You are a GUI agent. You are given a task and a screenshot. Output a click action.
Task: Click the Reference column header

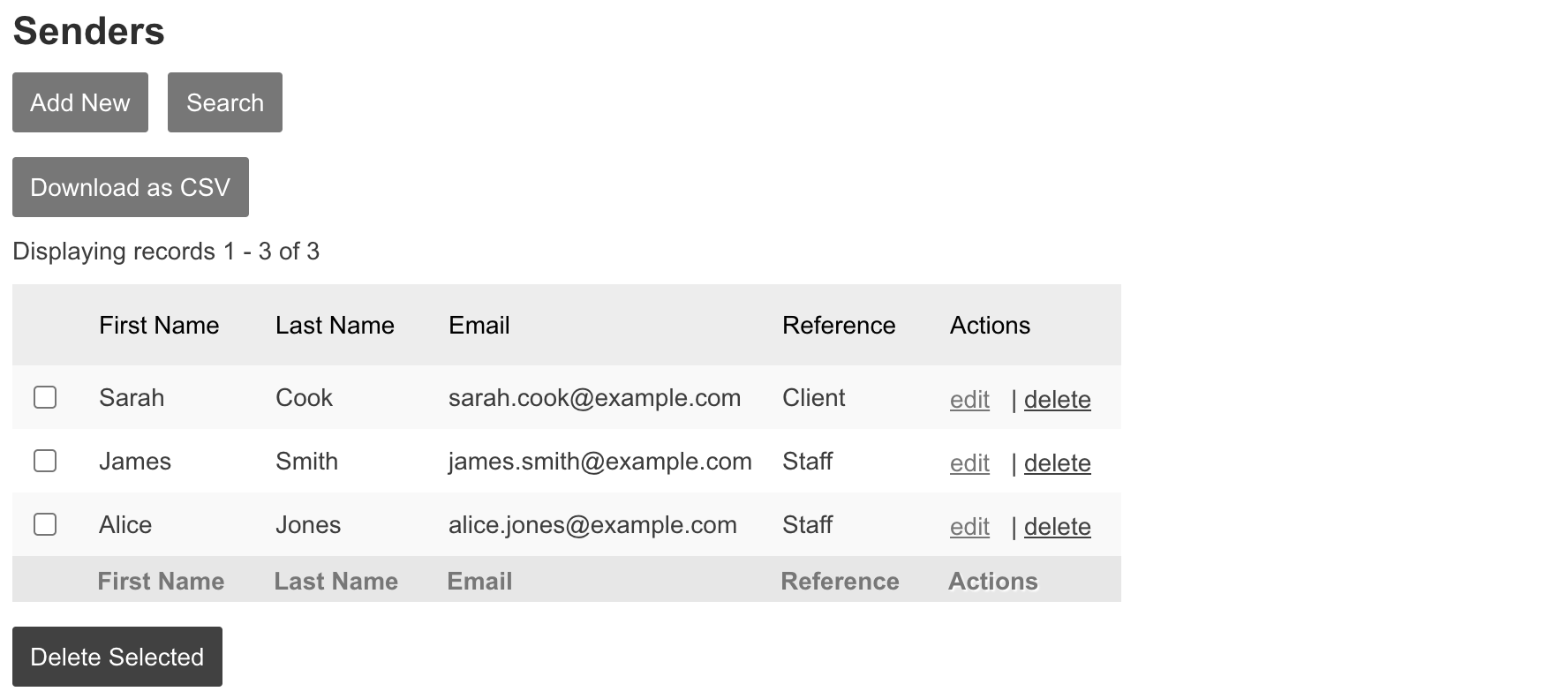(x=839, y=325)
